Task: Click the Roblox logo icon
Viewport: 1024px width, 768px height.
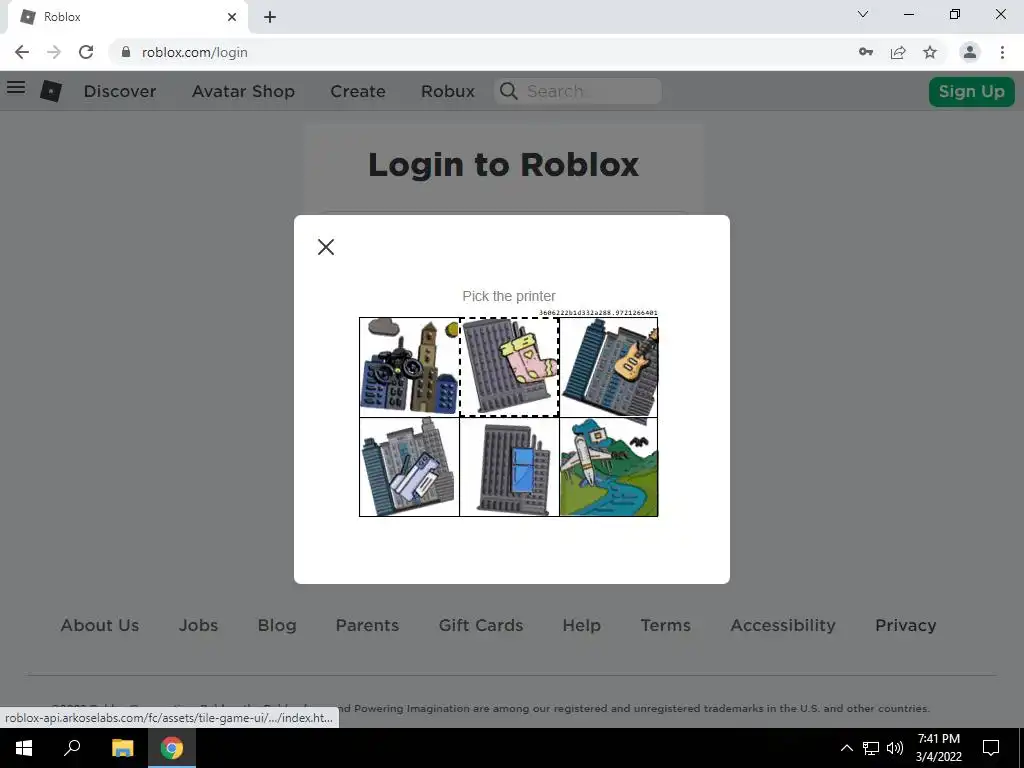Action: pos(51,91)
